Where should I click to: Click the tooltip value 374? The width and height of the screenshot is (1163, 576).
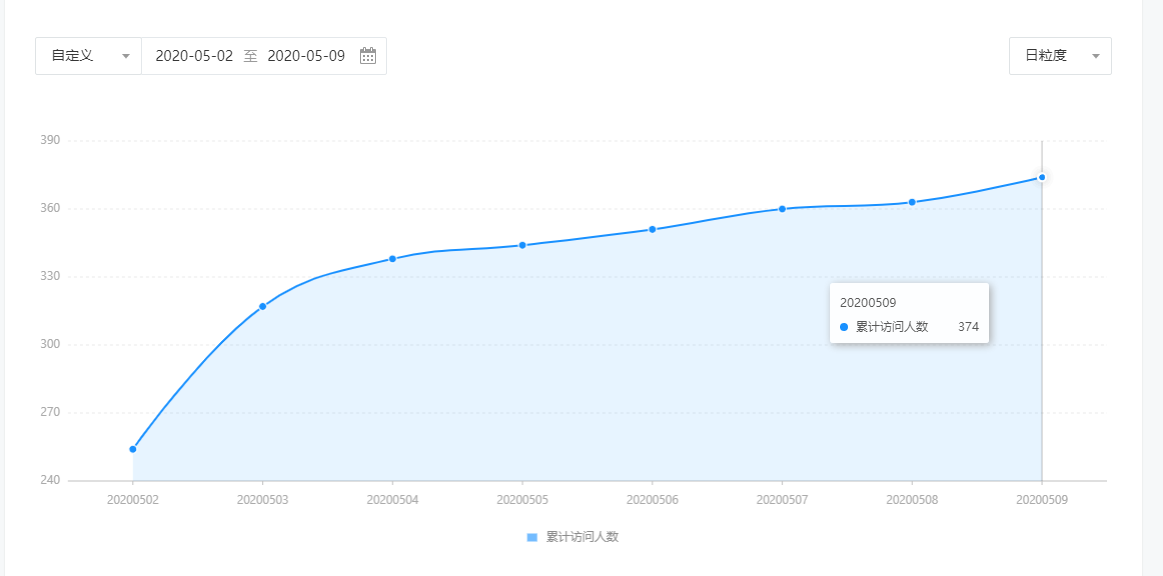point(969,327)
